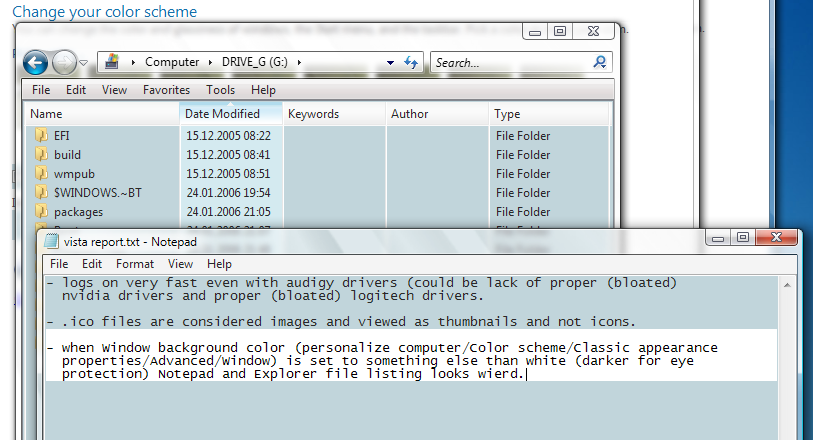Click the Author column header
813x440 pixels.
point(437,113)
